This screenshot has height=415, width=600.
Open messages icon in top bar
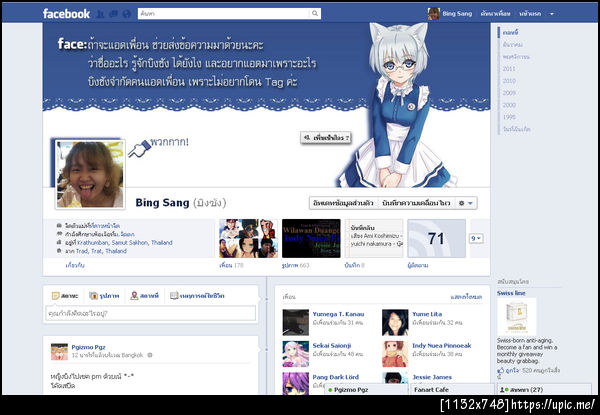coord(113,14)
